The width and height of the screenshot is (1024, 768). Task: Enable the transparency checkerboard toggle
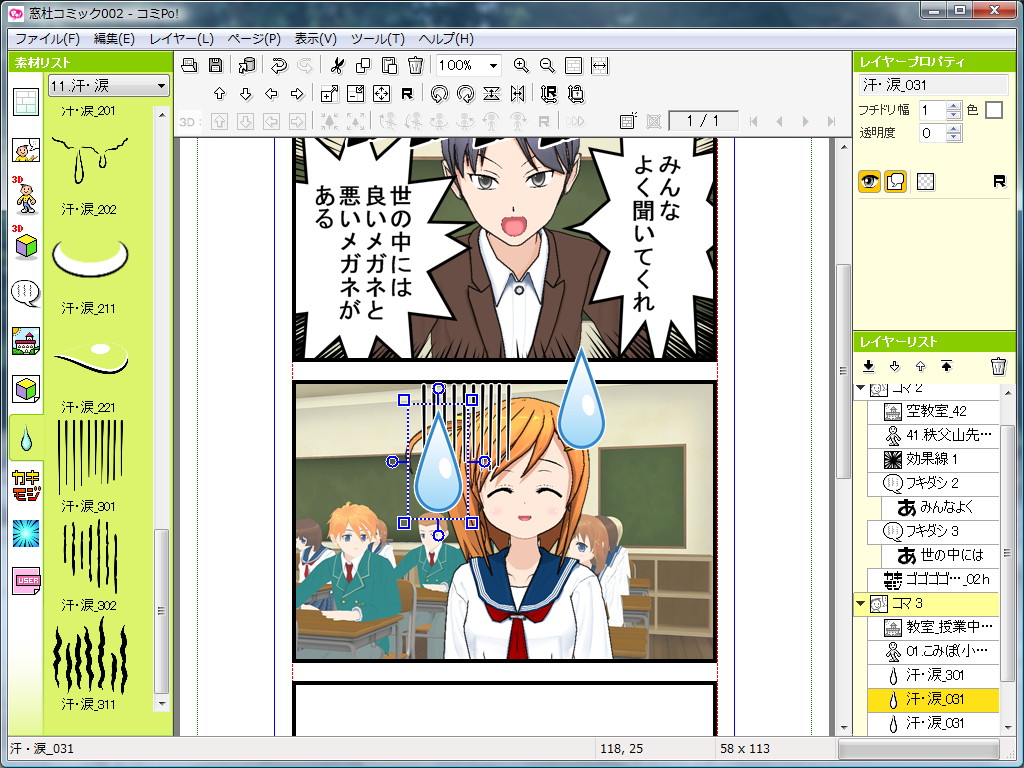pyautogui.click(x=926, y=181)
